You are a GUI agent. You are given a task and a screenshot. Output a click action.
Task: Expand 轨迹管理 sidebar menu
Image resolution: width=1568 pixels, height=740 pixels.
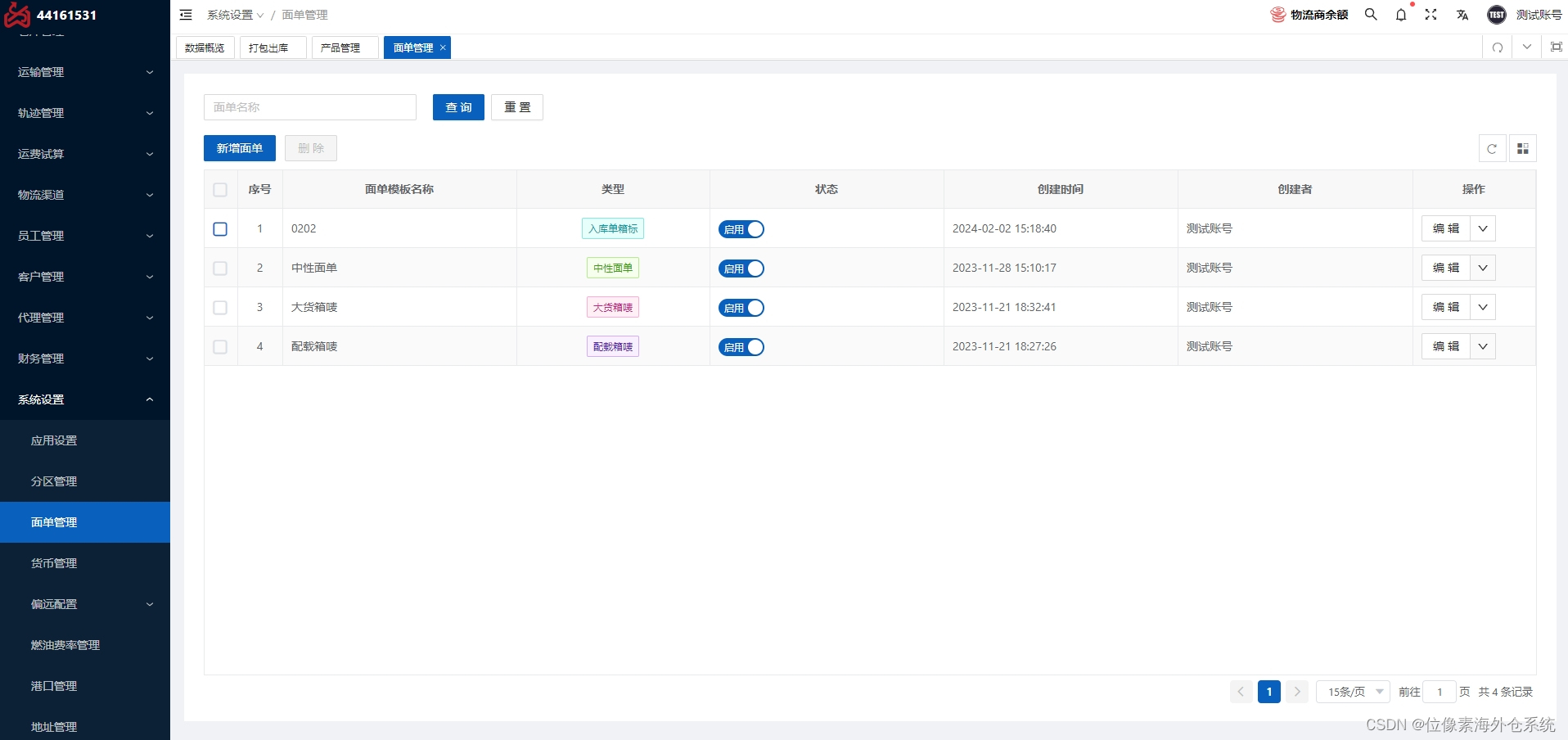tap(85, 113)
